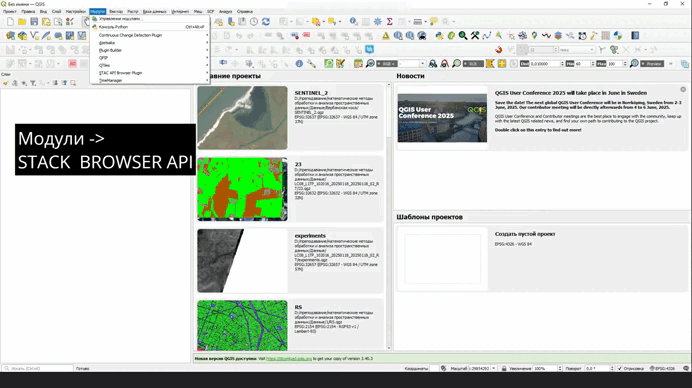This screenshot has width=692, height=388.
Task: Open the Processing Toolbox gear icon
Action: pos(378,22)
